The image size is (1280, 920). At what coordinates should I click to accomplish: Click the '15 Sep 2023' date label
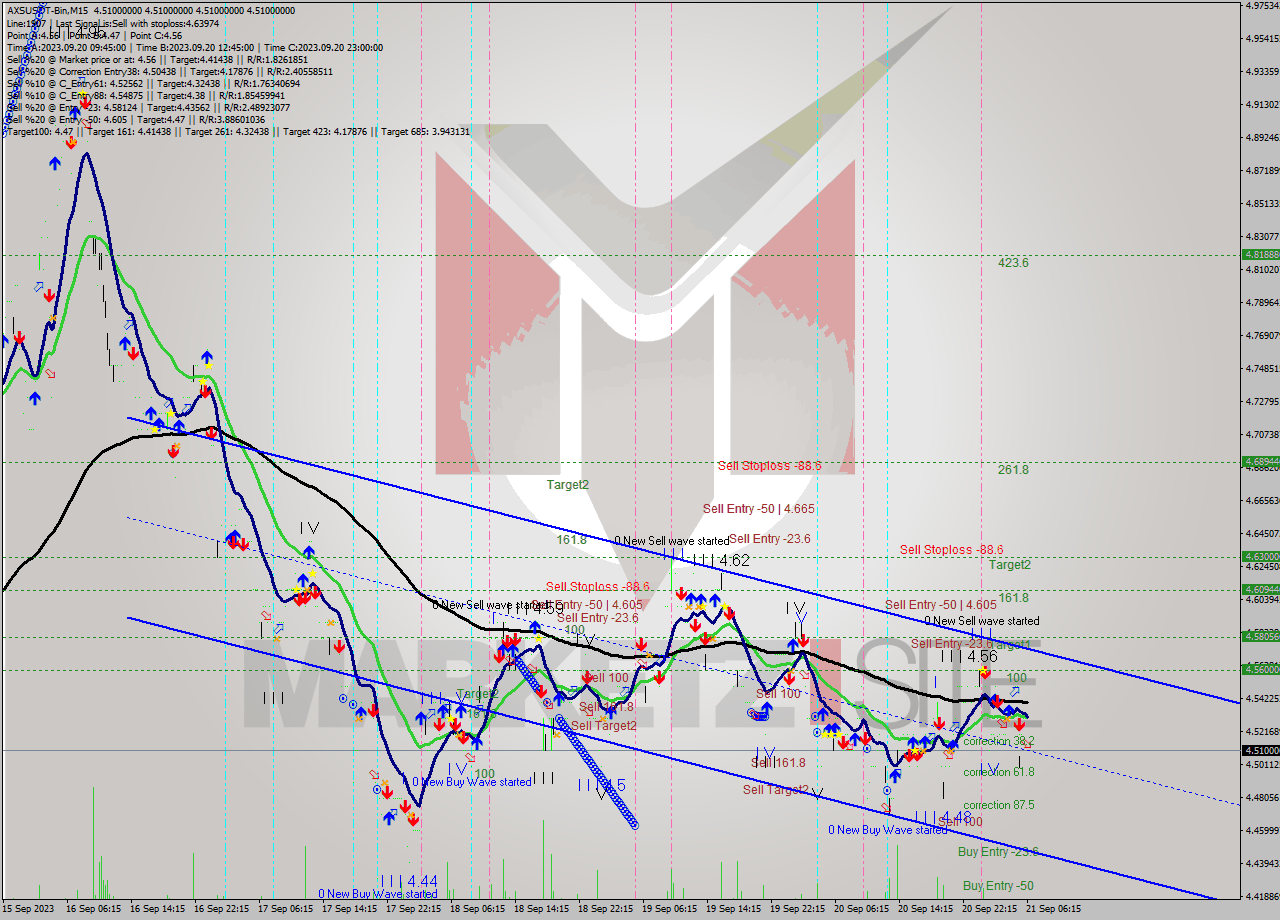coord(30,909)
